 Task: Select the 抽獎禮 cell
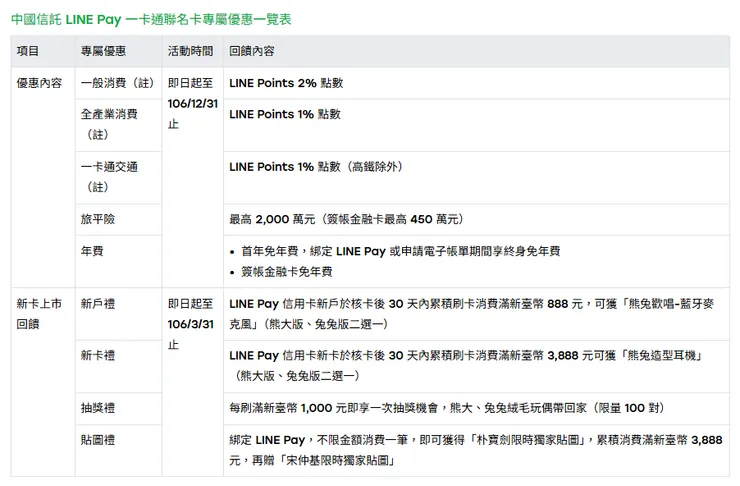pos(118,408)
